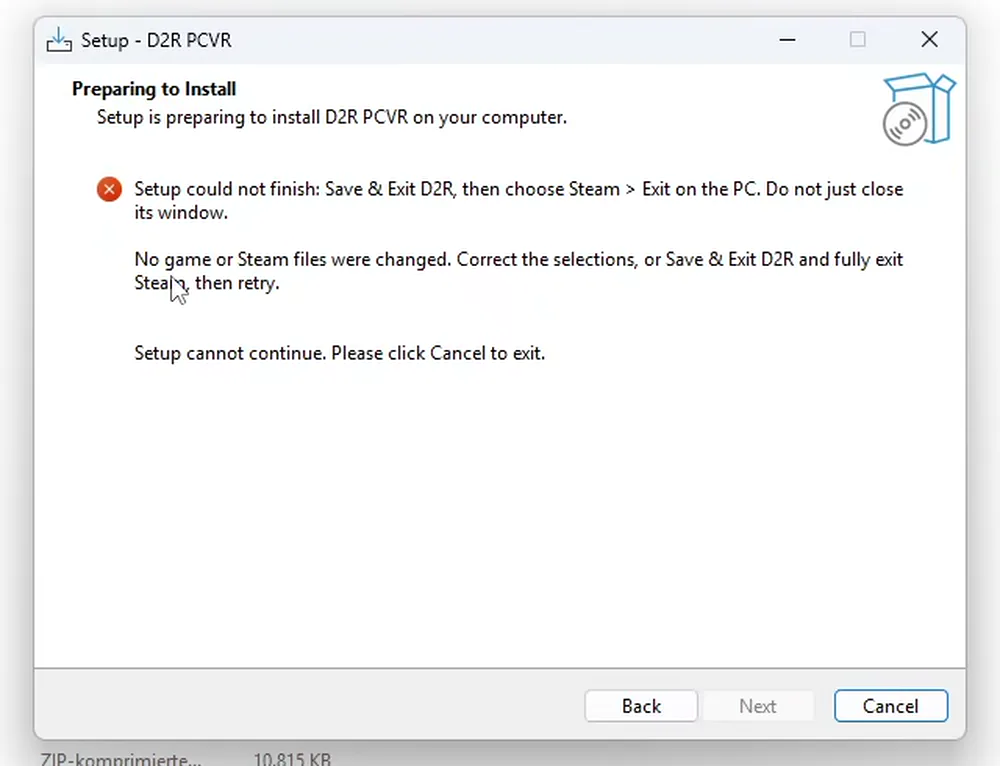
Task: Click the "Setup could not finish" error message
Action: pos(518,201)
